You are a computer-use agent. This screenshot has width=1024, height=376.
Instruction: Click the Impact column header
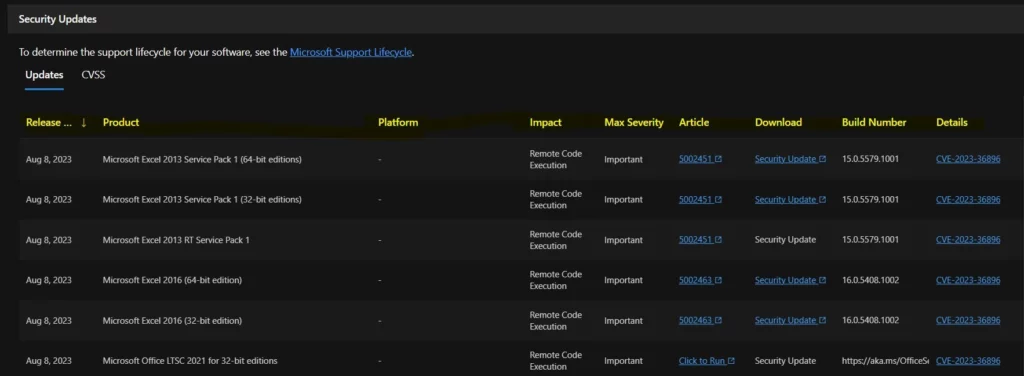click(x=545, y=122)
